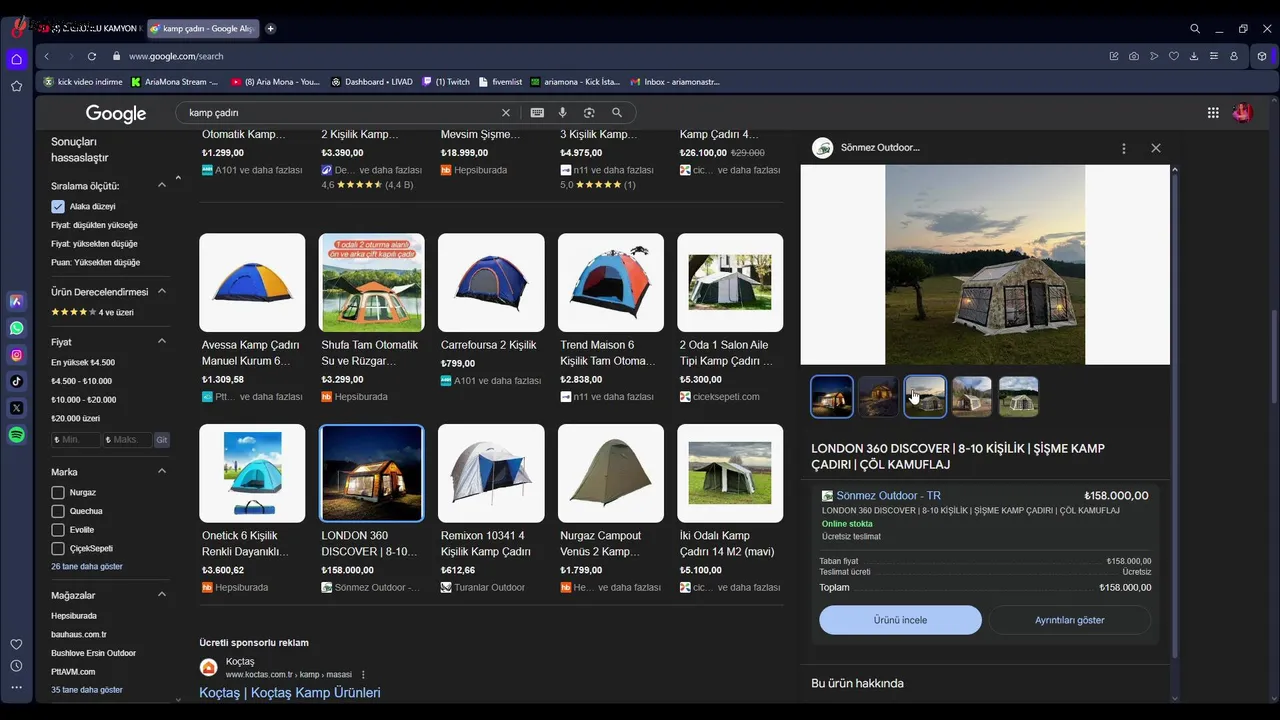This screenshot has height=720, width=1280.
Task: Open Koçtaş Kamp Ürünleri ad link
Action: coord(289,693)
